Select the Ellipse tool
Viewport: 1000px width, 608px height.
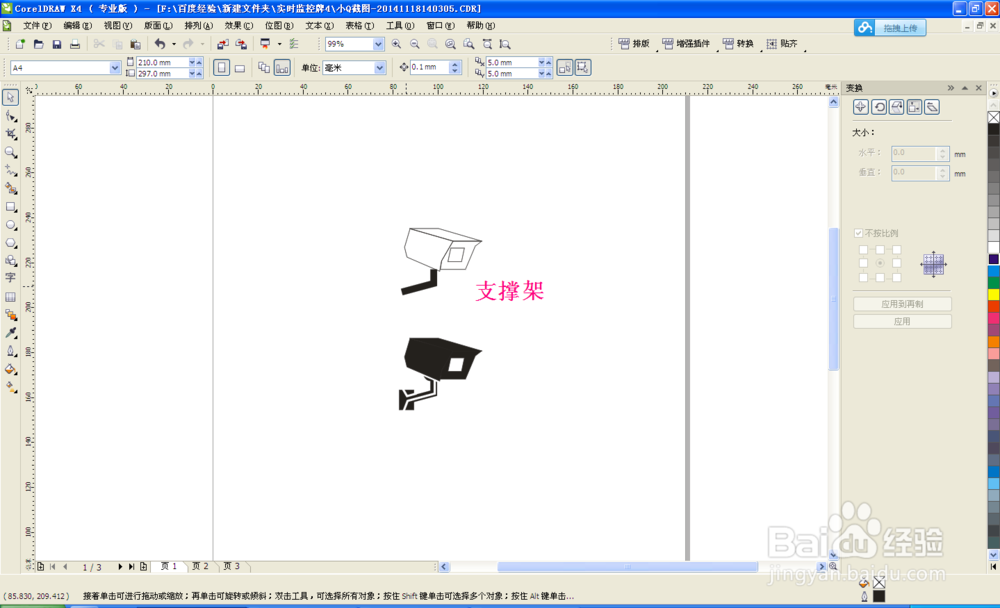tap(11, 226)
